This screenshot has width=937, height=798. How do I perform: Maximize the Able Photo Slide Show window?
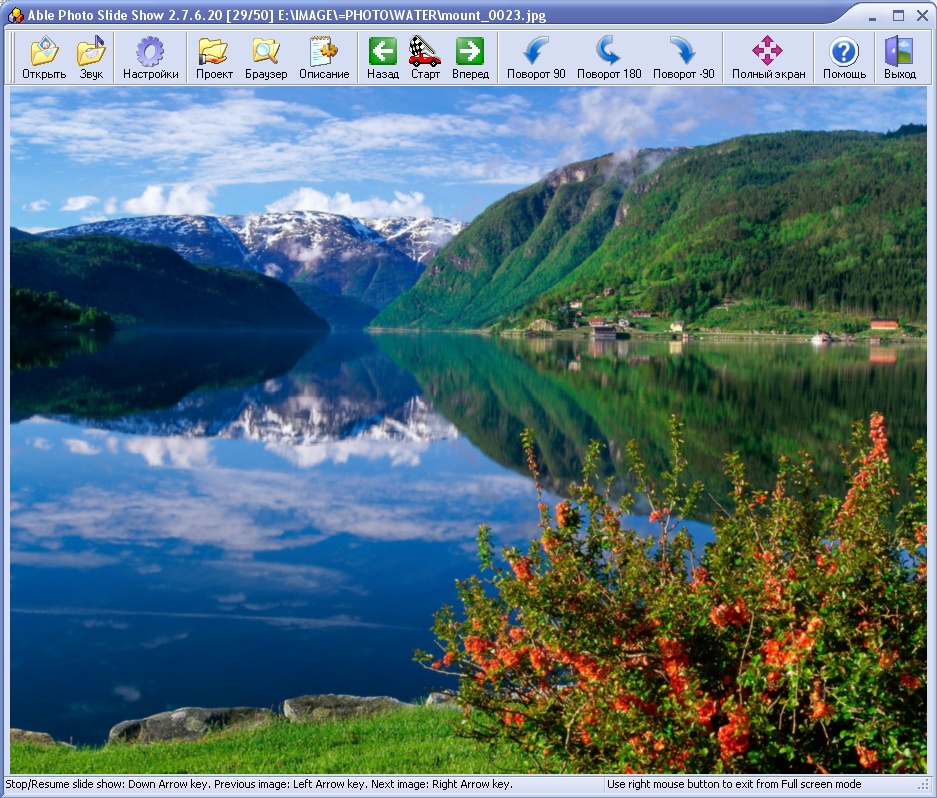coord(898,16)
